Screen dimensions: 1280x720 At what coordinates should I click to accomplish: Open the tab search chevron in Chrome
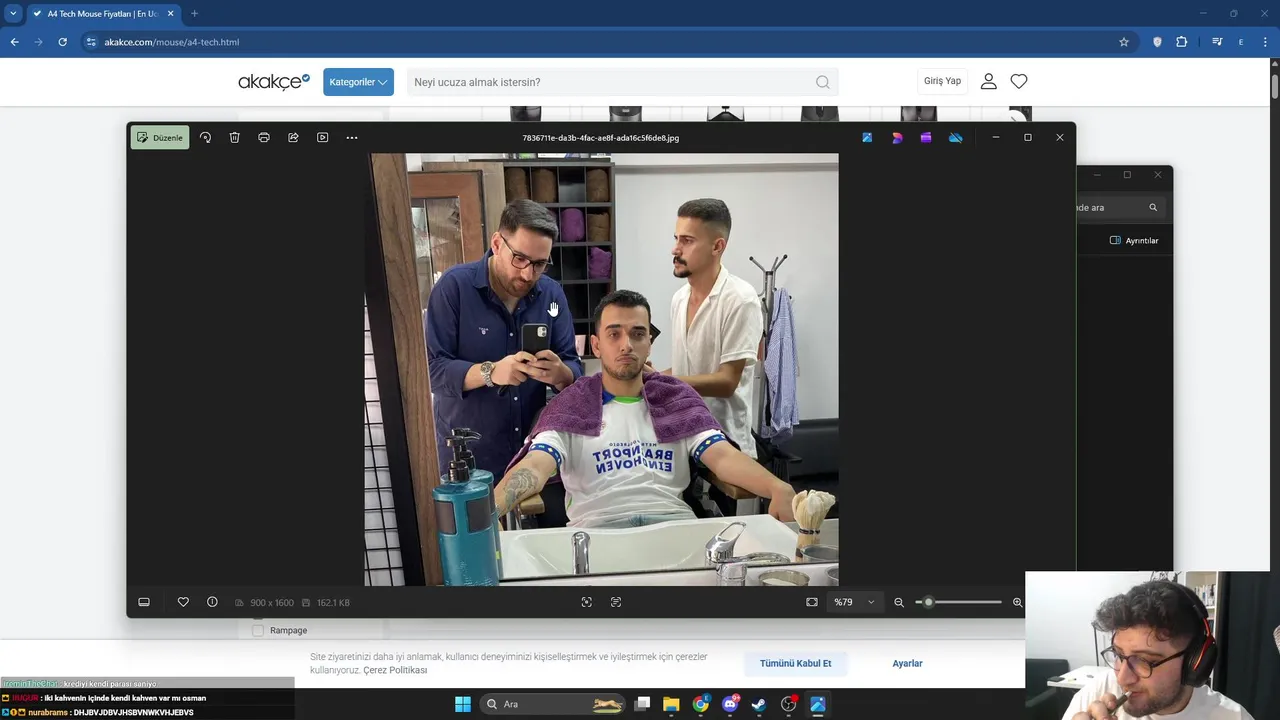(13, 14)
